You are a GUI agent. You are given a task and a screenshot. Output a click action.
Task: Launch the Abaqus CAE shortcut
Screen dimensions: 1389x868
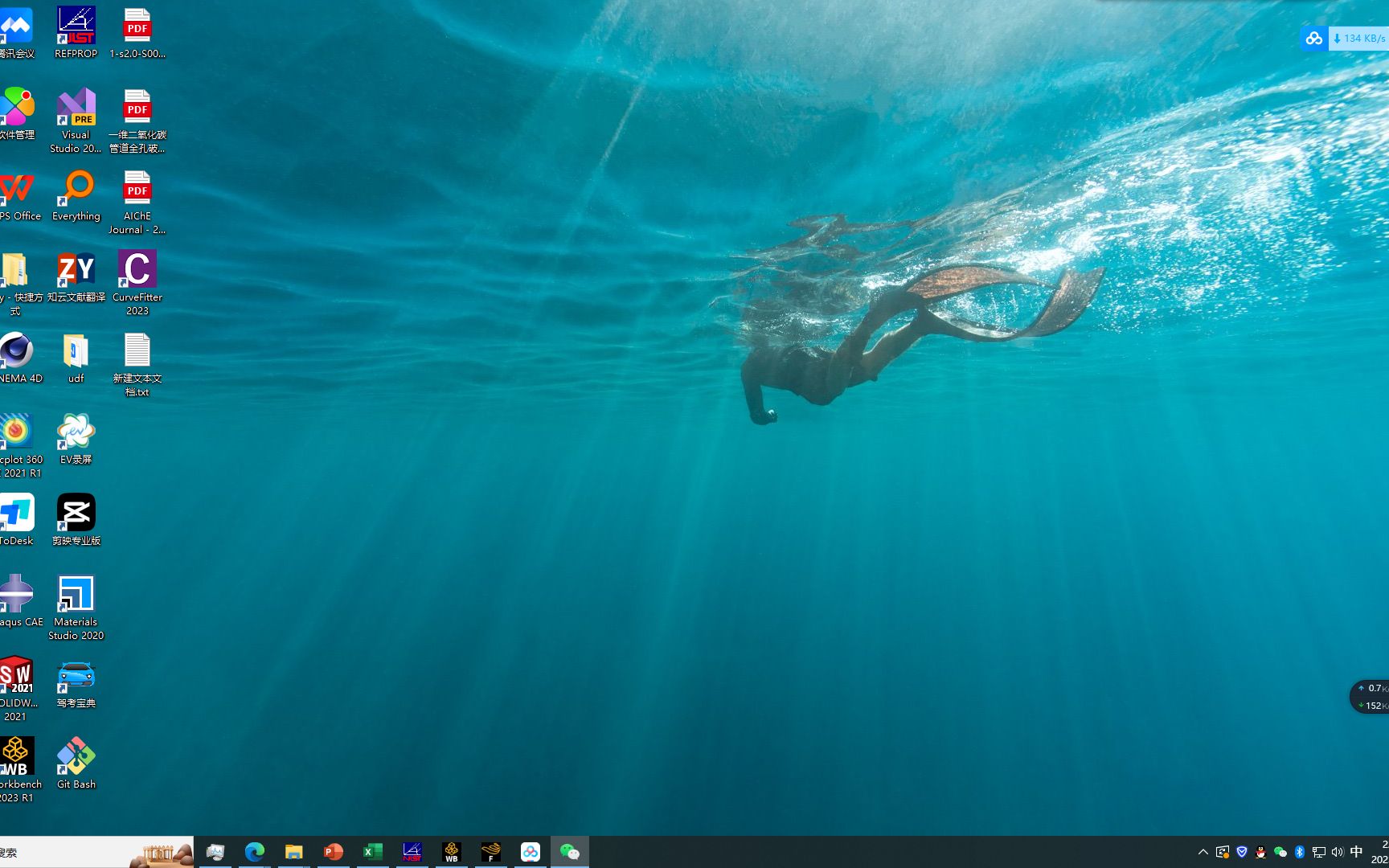click(20, 601)
